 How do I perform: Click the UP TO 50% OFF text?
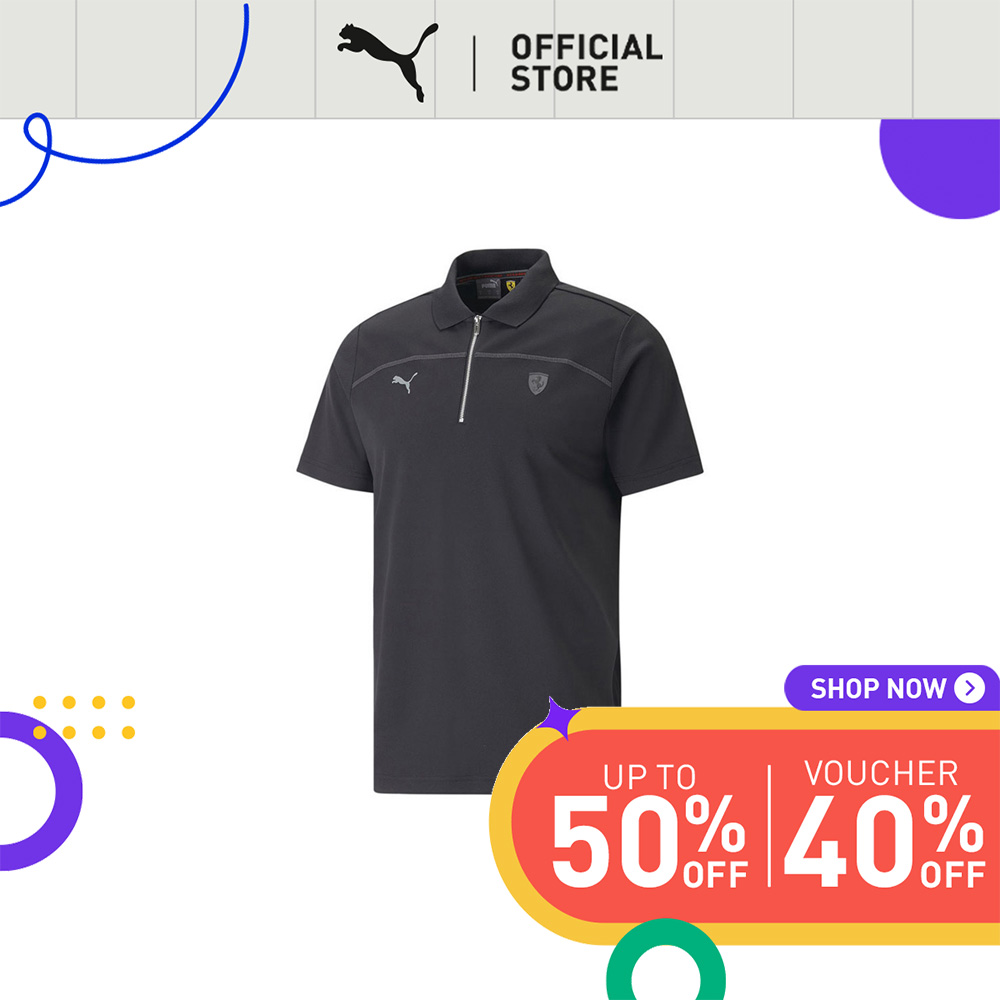[649, 826]
